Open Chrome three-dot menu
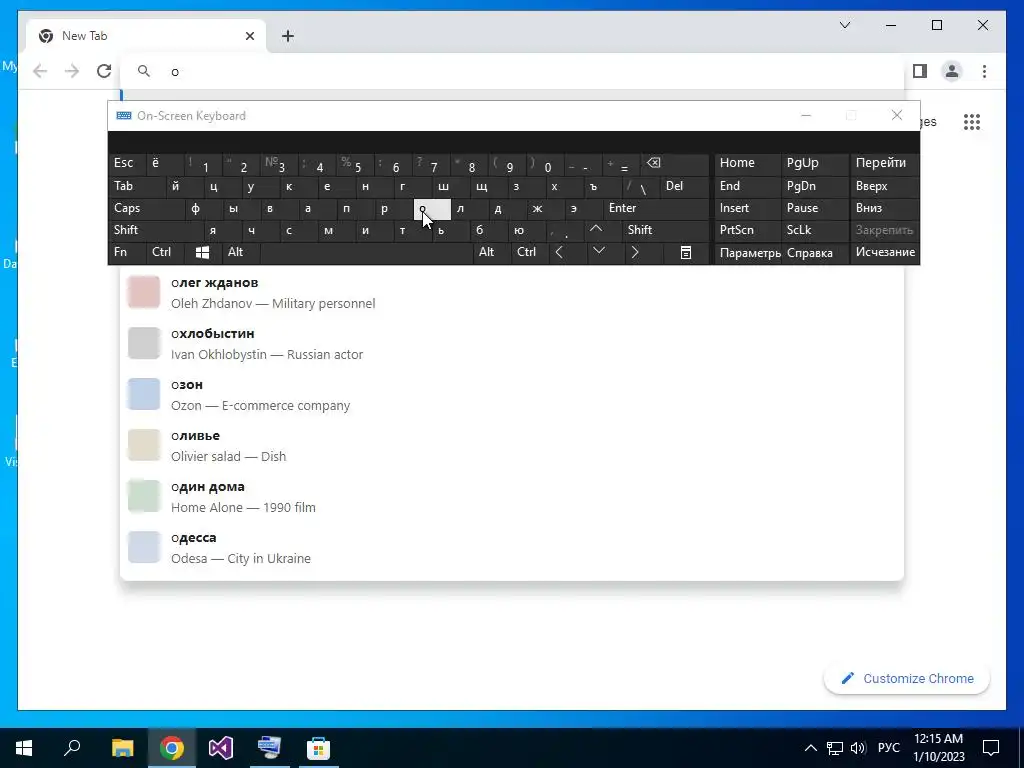The width and height of the screenshot is (1024, 768). (984, 71)
